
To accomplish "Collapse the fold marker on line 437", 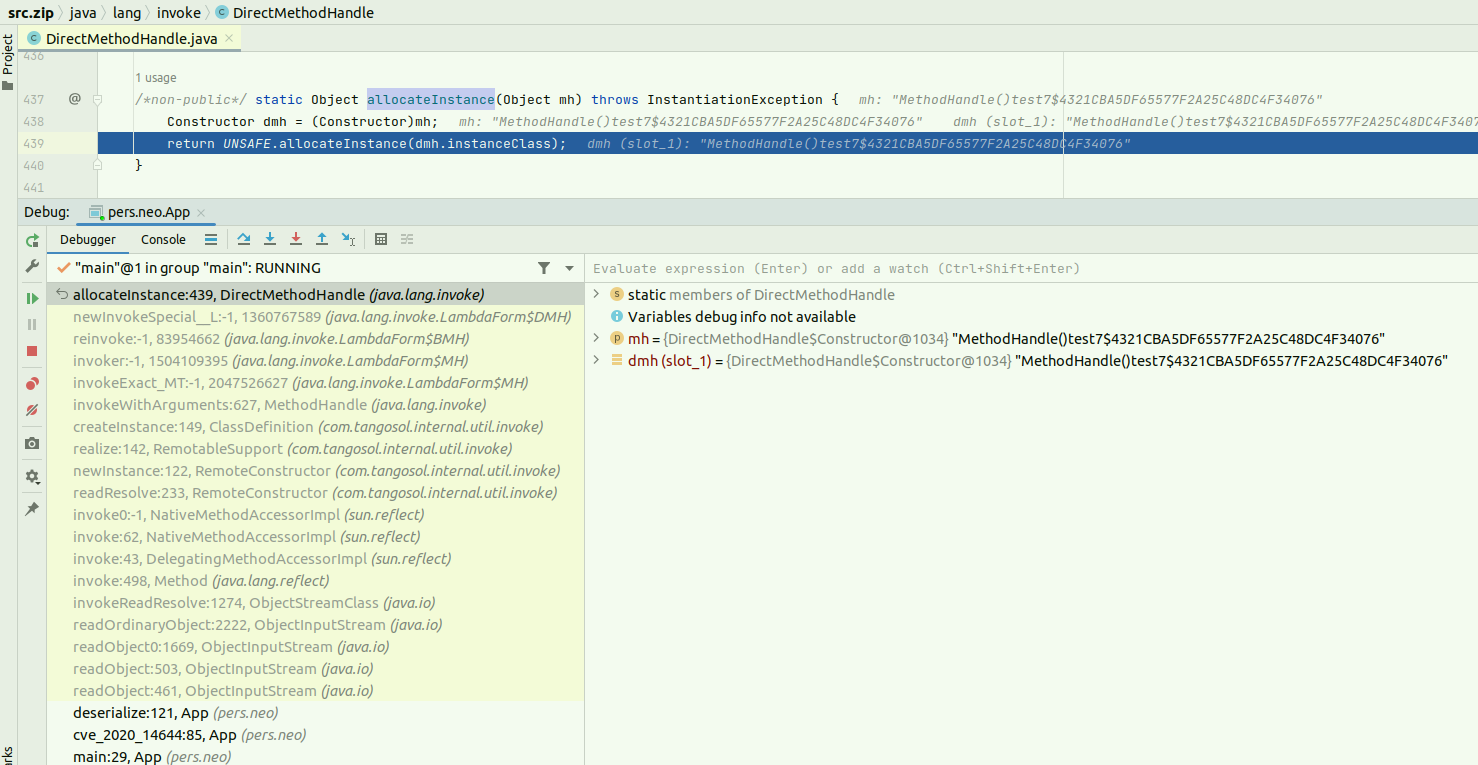I will click(x=98, y=100).
